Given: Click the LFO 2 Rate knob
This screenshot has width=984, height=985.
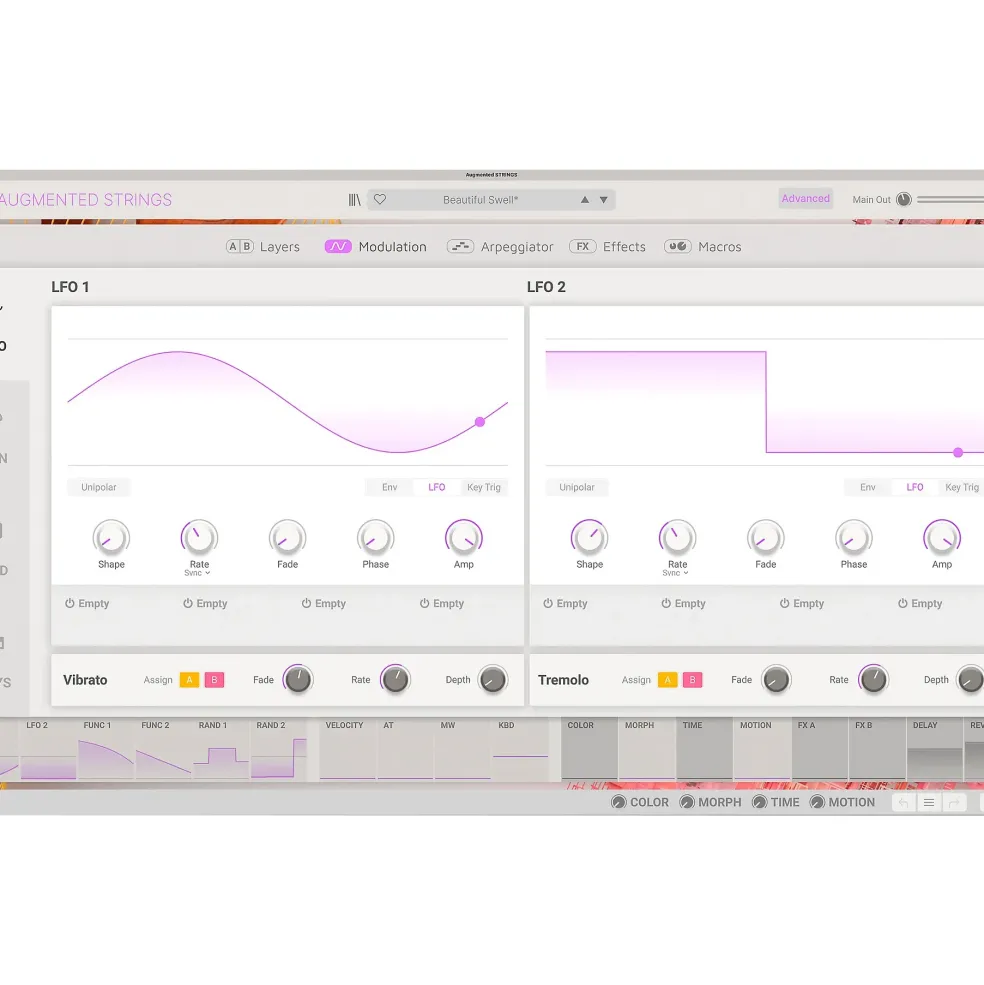Looking at the screenshot, I should pyautogui.click(x=677, y=538).
